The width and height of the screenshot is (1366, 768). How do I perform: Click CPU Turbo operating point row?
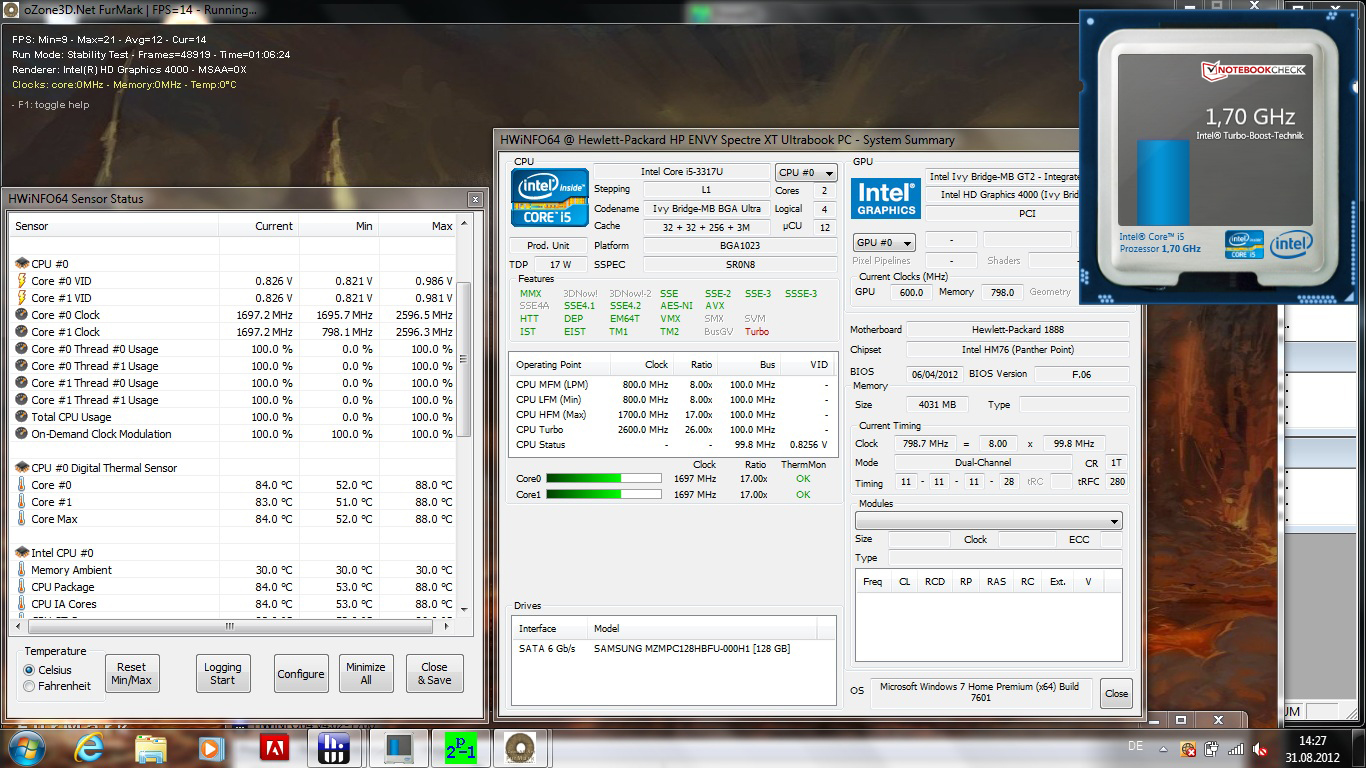(673, 429)
